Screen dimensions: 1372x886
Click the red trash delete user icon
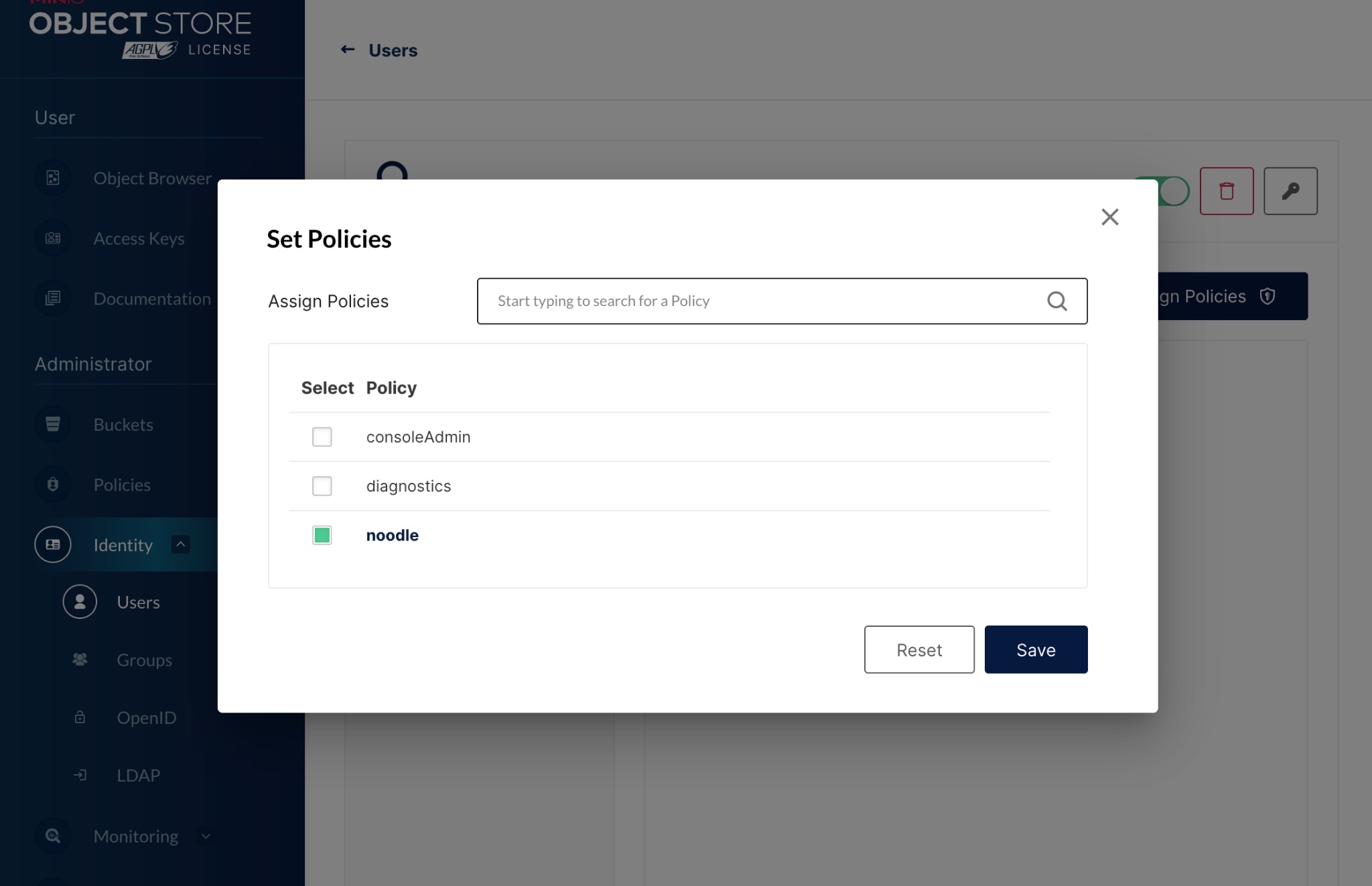point(1226,192)
